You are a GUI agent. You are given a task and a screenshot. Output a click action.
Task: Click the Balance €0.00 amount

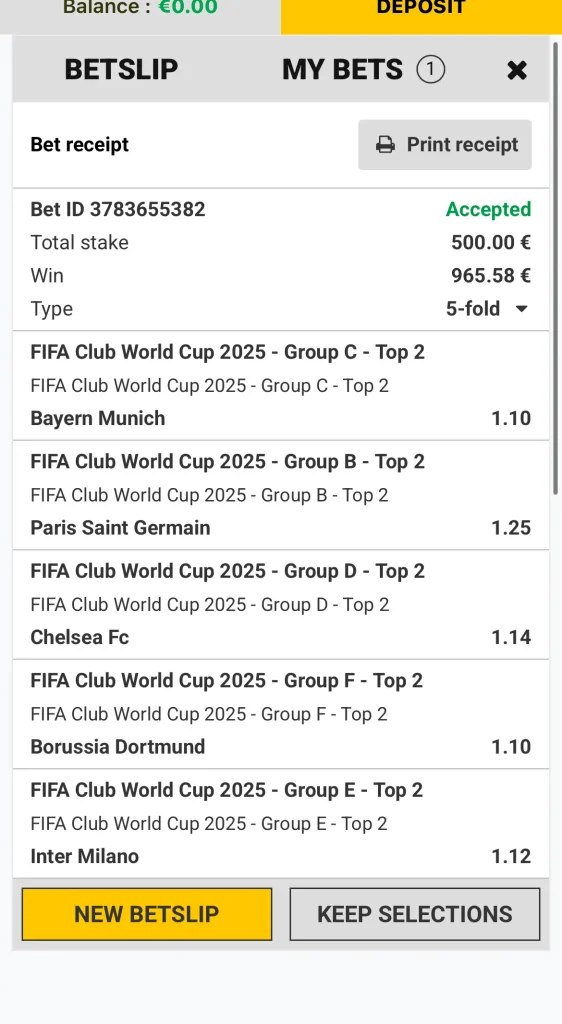click(188, 8)
